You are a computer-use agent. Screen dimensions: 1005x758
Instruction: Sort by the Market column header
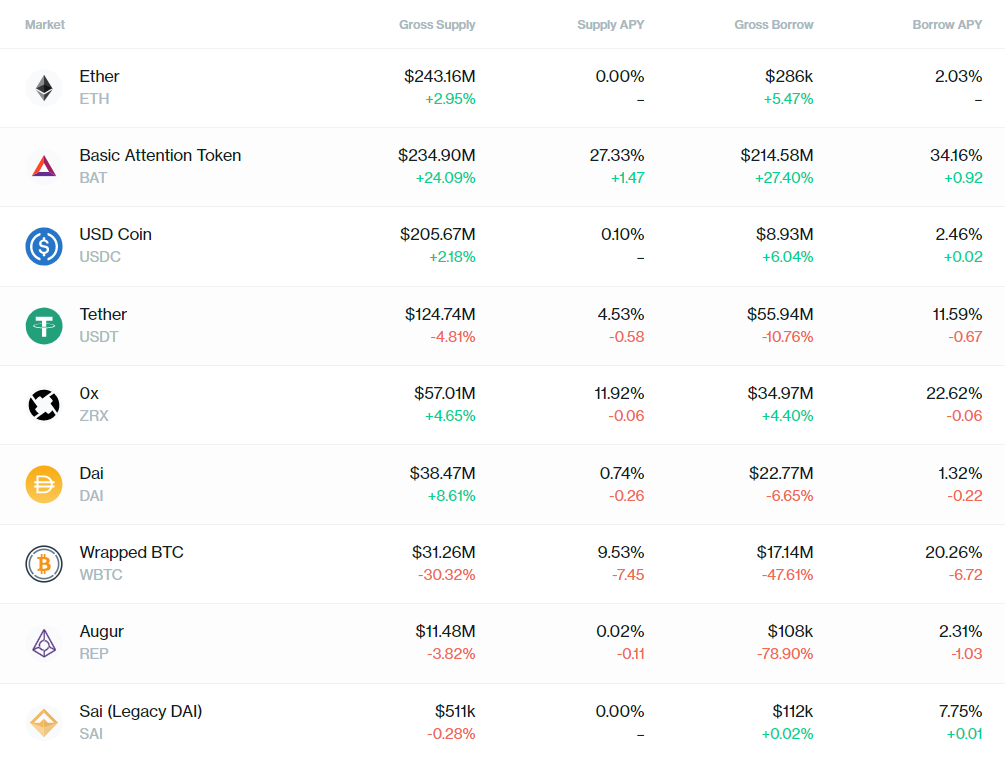[45, 24]
